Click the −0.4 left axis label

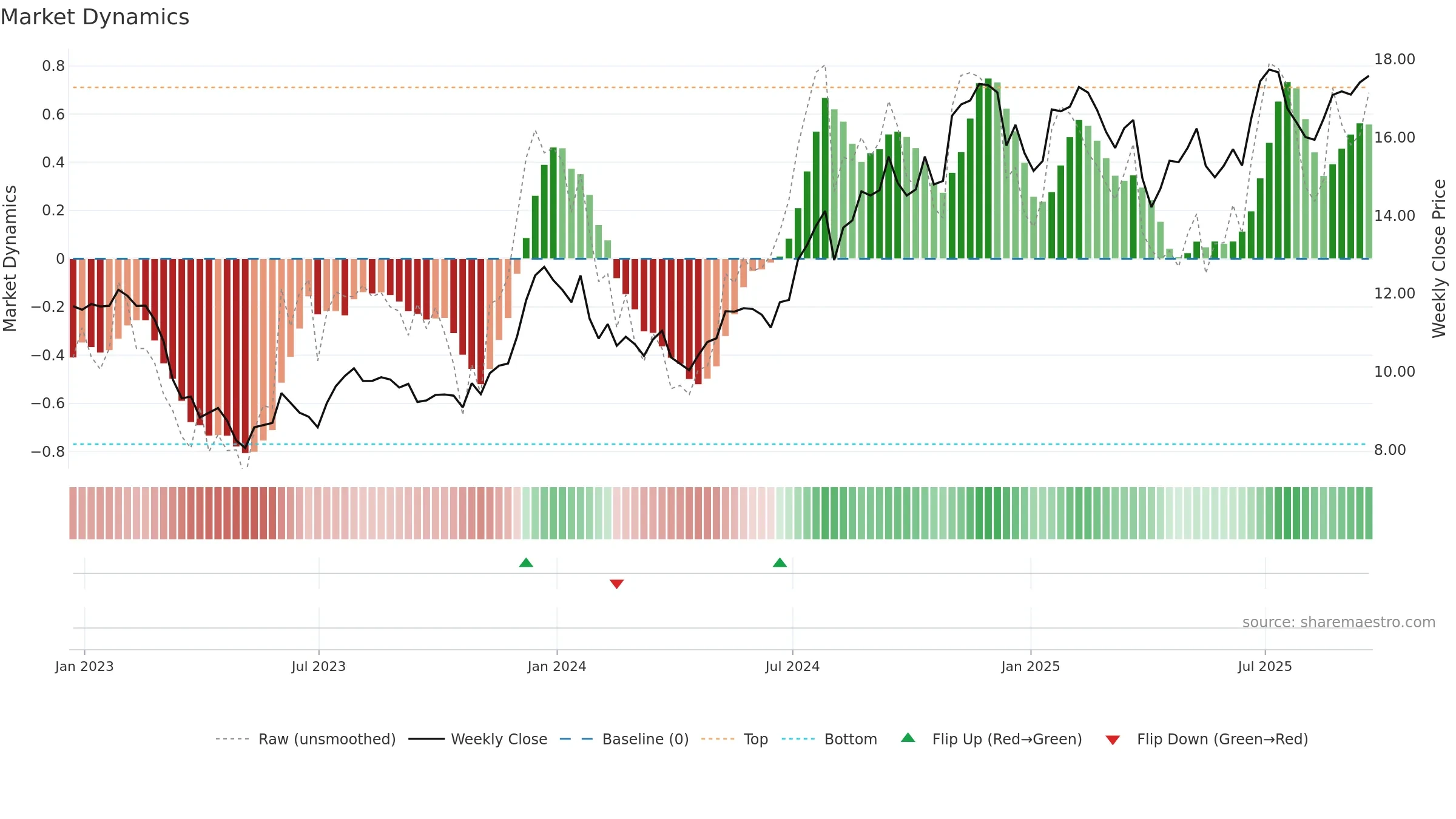click(x=48, y=355)
